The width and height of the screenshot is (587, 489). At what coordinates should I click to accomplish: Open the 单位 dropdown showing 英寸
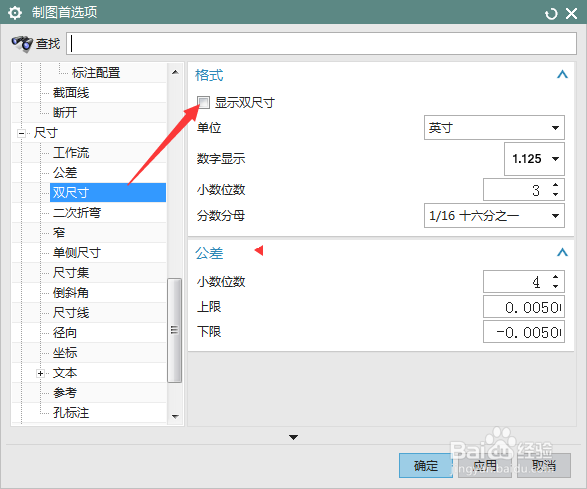[x=494, y=128]
